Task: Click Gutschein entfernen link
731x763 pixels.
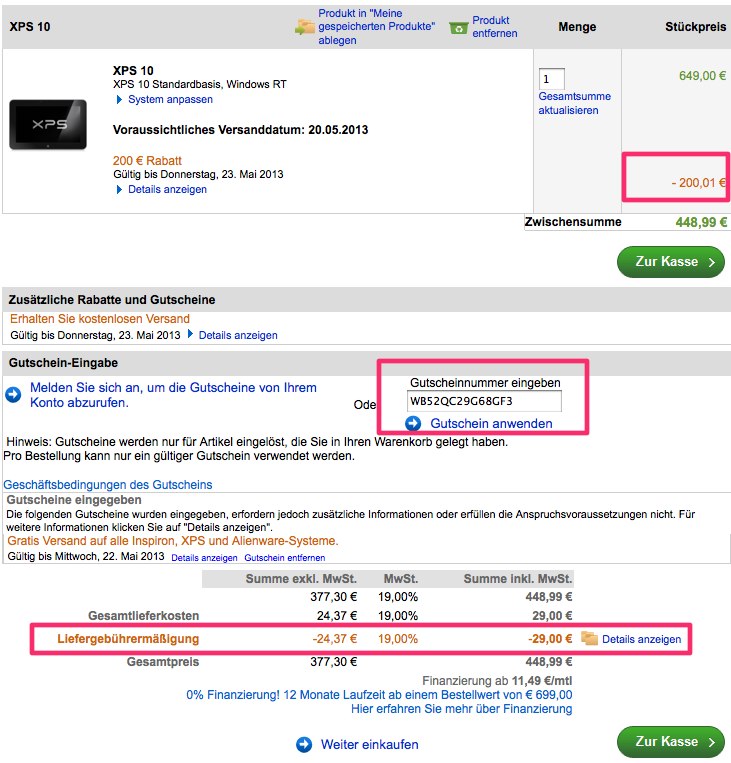Action: (285, 557)
